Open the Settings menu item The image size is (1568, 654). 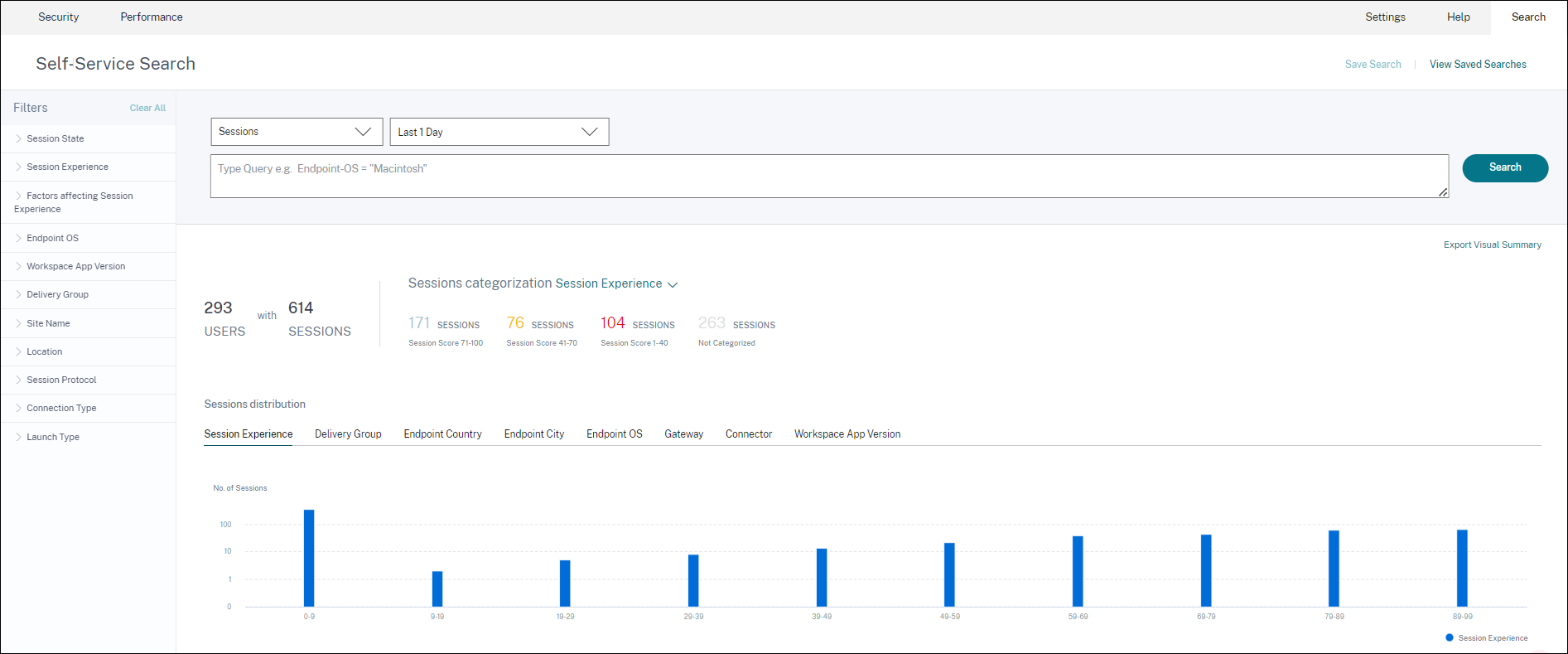coord(1385,17)
